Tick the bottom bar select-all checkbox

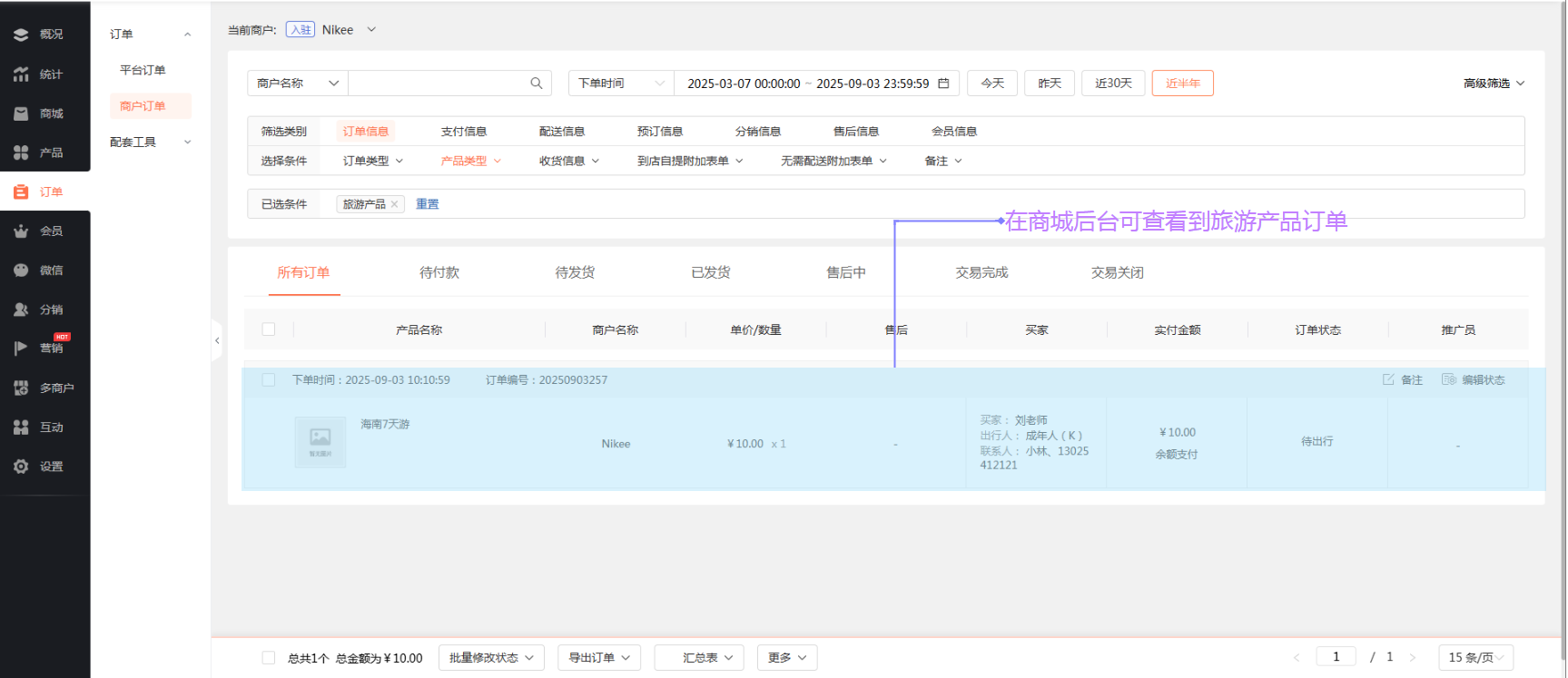pos(269,658)
